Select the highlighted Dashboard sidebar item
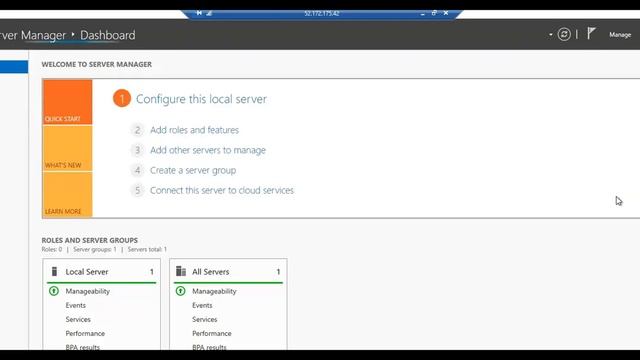 [14, 67]
